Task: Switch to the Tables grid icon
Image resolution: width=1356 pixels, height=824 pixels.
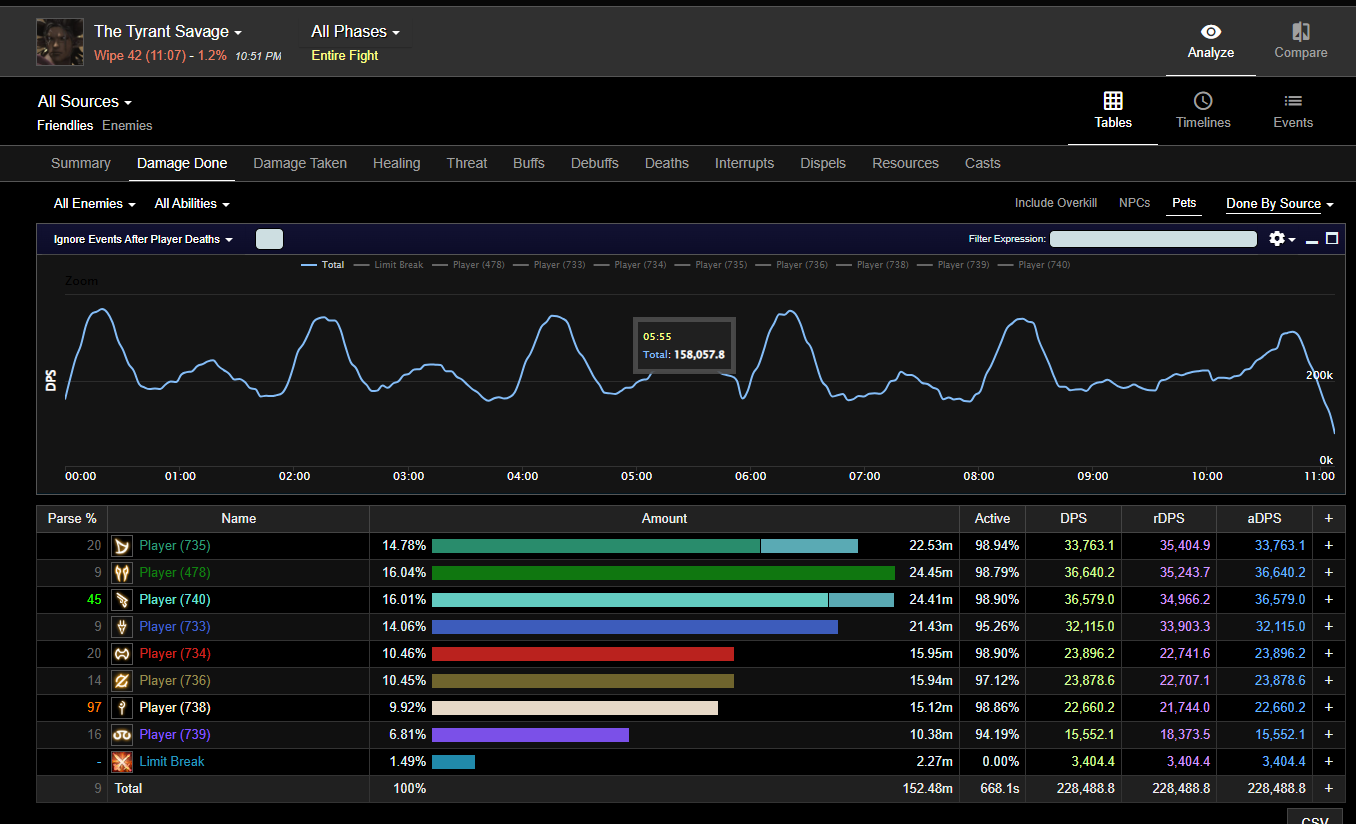Action: 1113,100
